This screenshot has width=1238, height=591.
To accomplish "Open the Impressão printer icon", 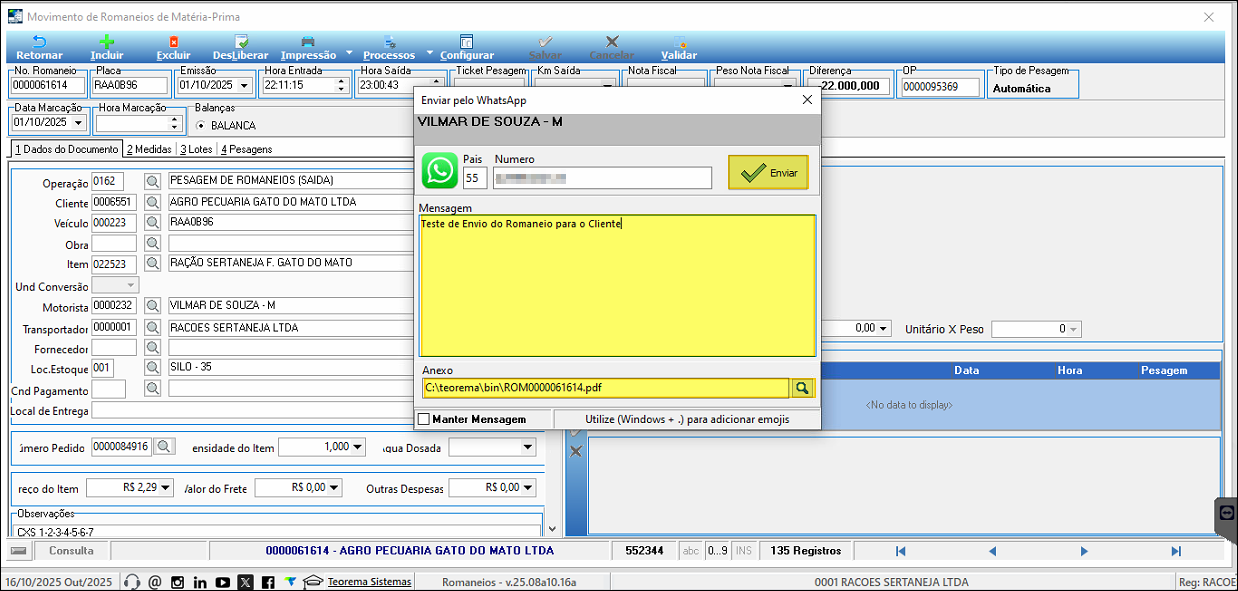I will [308, 42].
